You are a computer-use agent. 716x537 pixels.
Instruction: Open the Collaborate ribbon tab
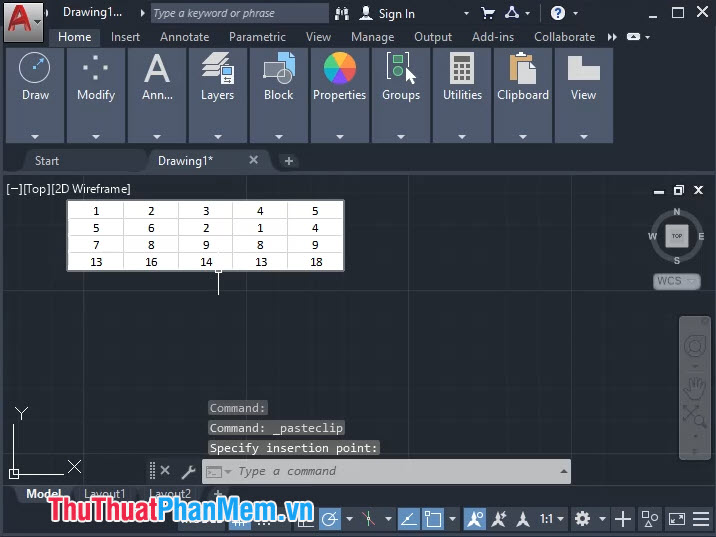coord(564,37)
